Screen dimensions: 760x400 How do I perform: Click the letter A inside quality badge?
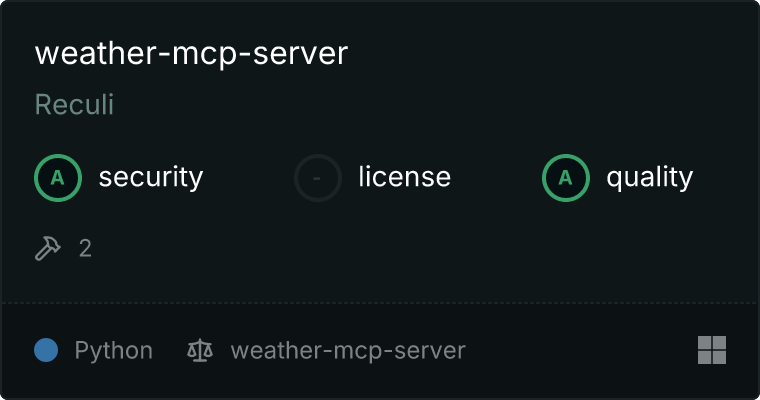pos(566,178)
